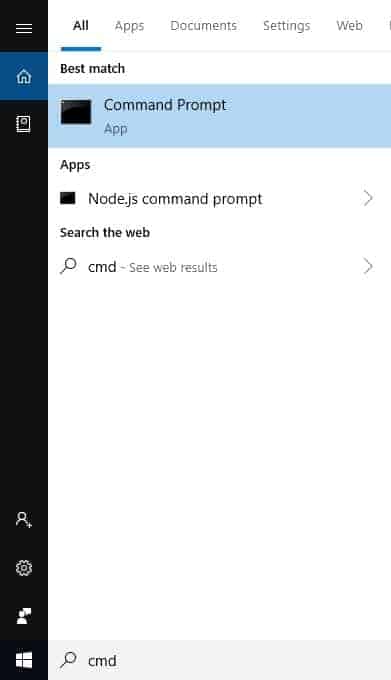Click the Windows Start logo
391x680 pixels.
[x=24, y=661]
